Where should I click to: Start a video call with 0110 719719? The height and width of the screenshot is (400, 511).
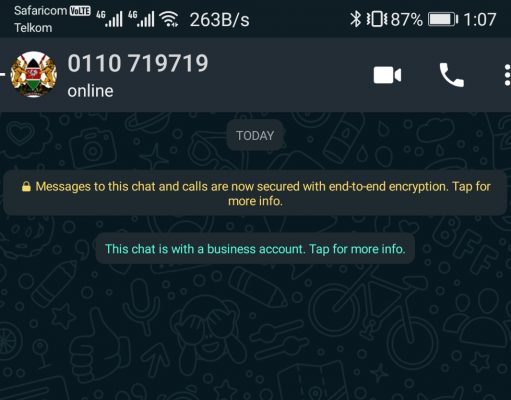pyautogui.click(x=387, y=75)
